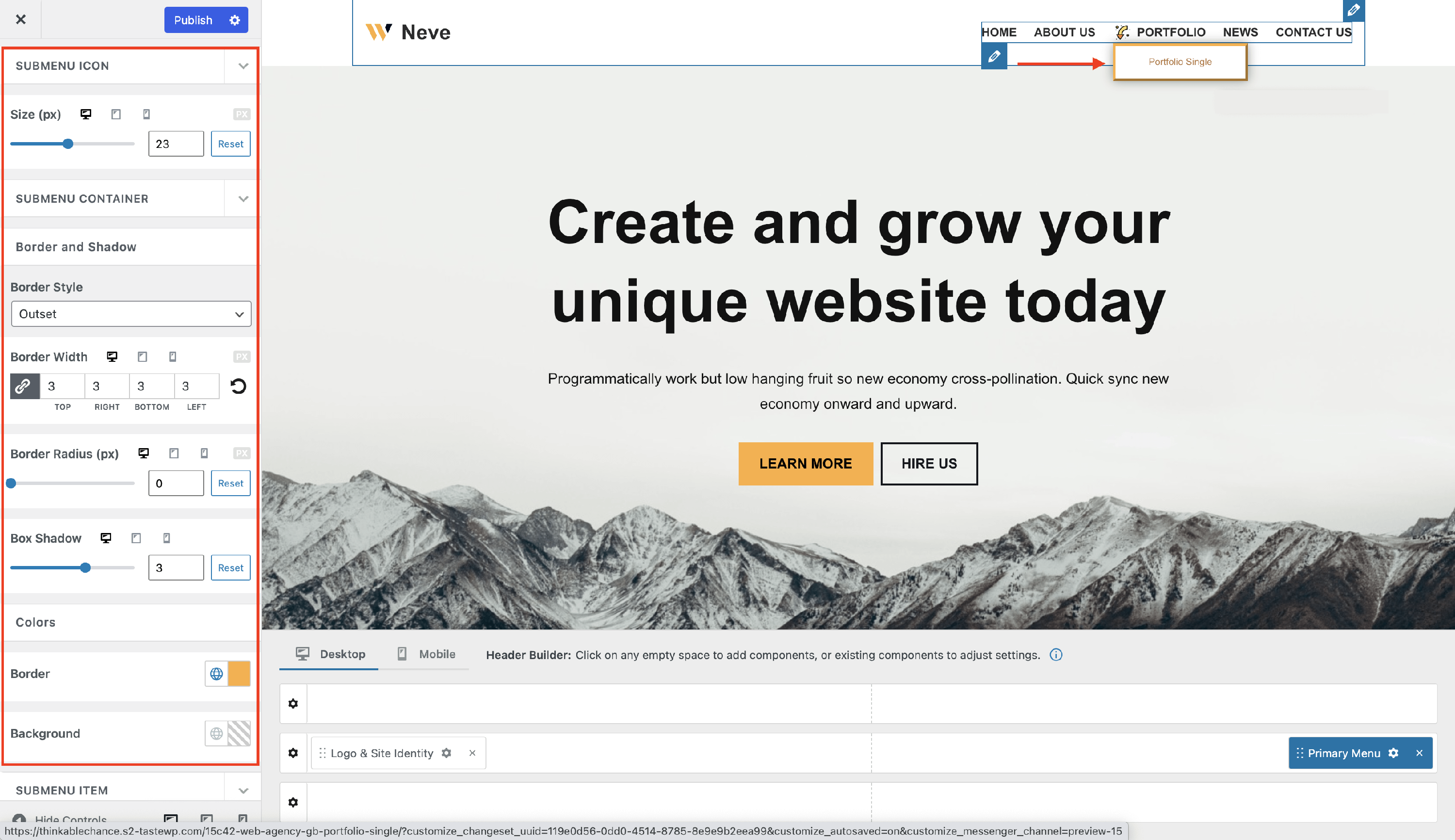Click the LEARN MORE button
The height and width of the screenshot is (840, 1455).
click(x=806, y=464)
